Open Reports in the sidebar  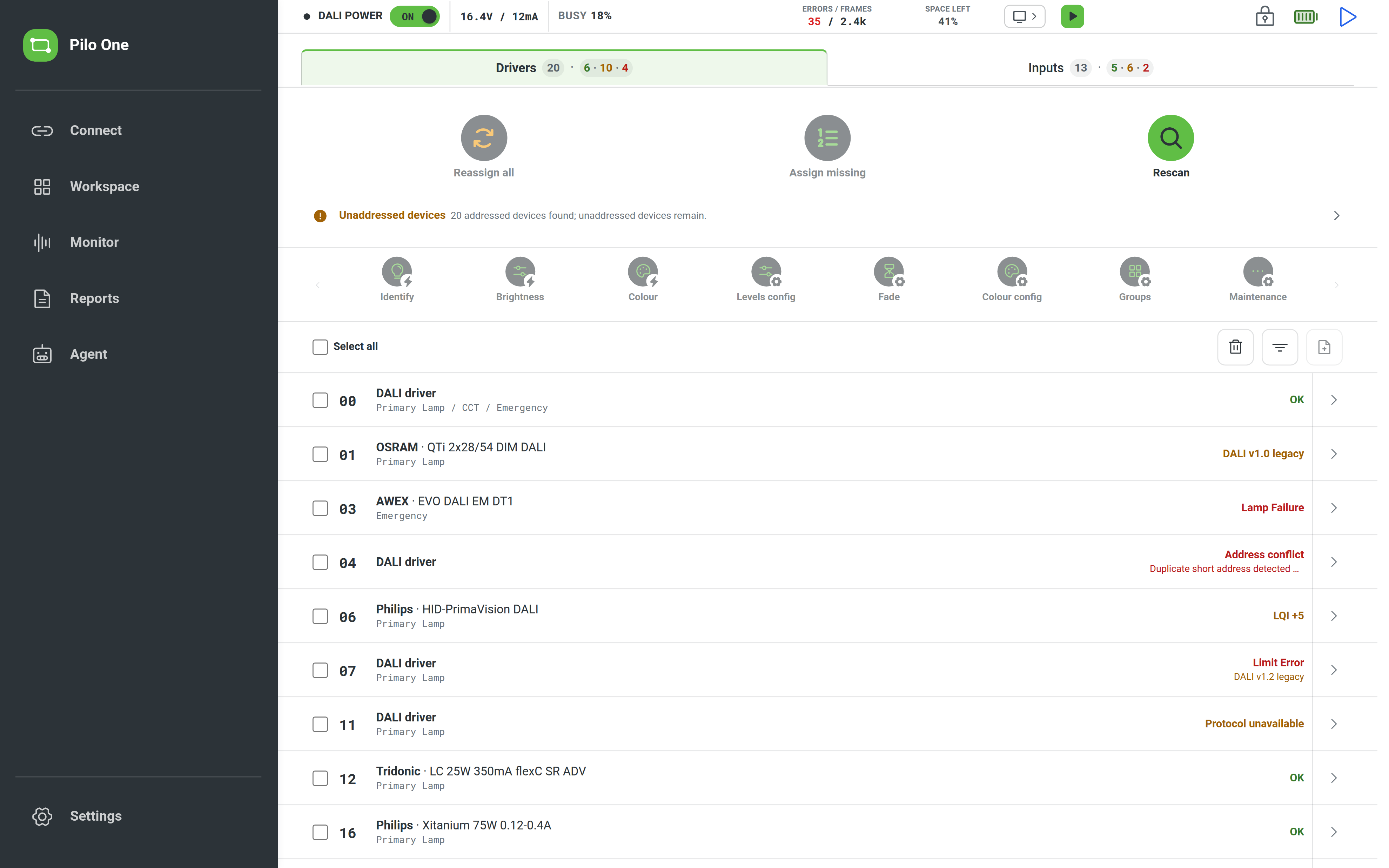[138, 298]
